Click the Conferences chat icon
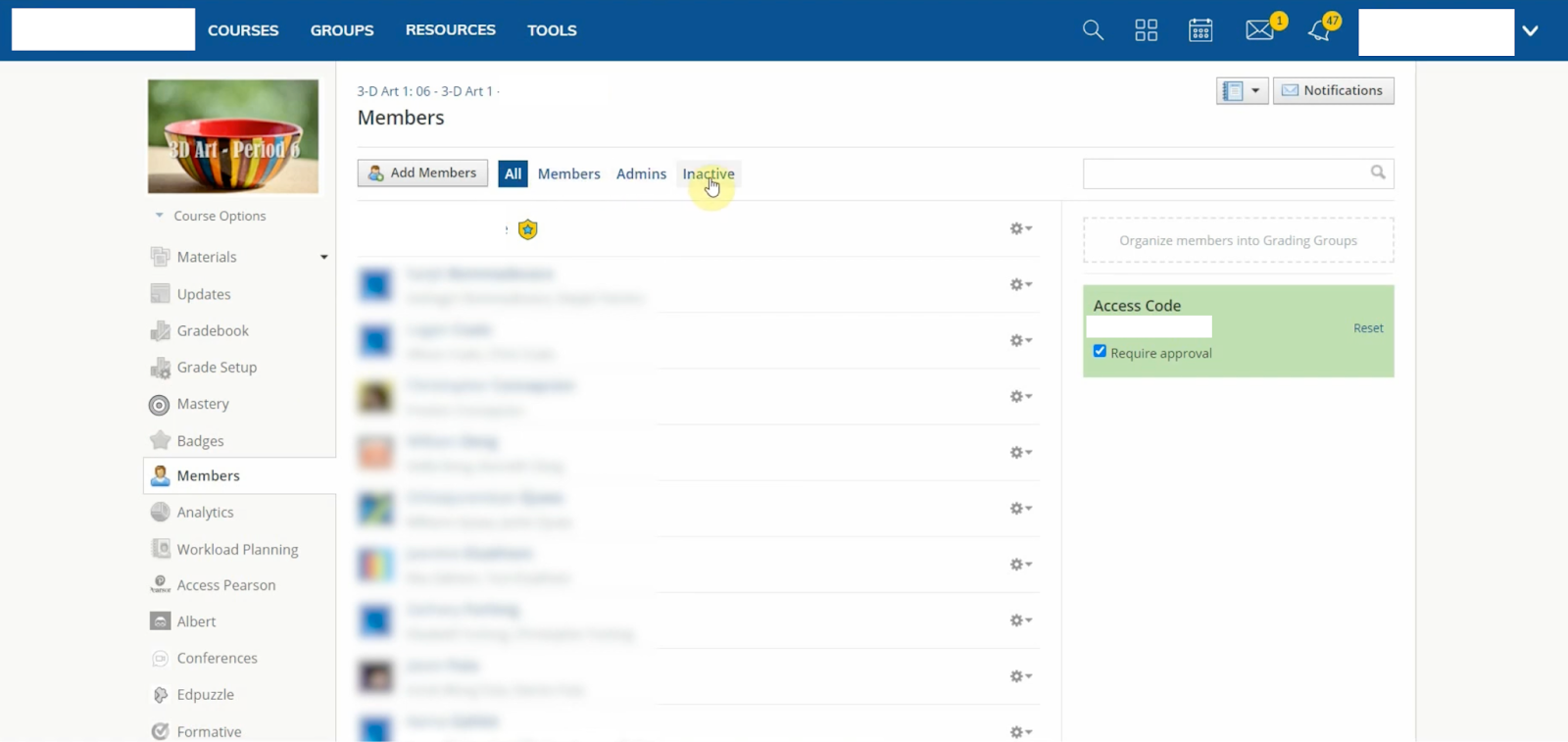1568x742 pixels. coord(160,659)
